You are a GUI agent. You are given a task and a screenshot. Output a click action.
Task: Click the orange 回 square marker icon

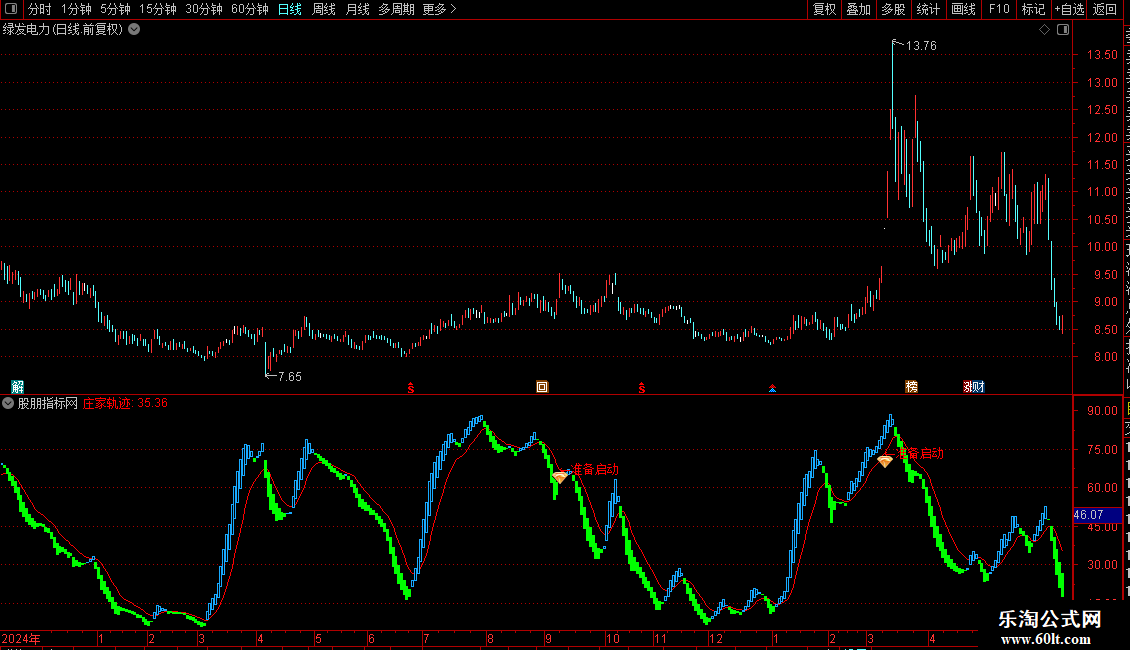tap(542, 387)
